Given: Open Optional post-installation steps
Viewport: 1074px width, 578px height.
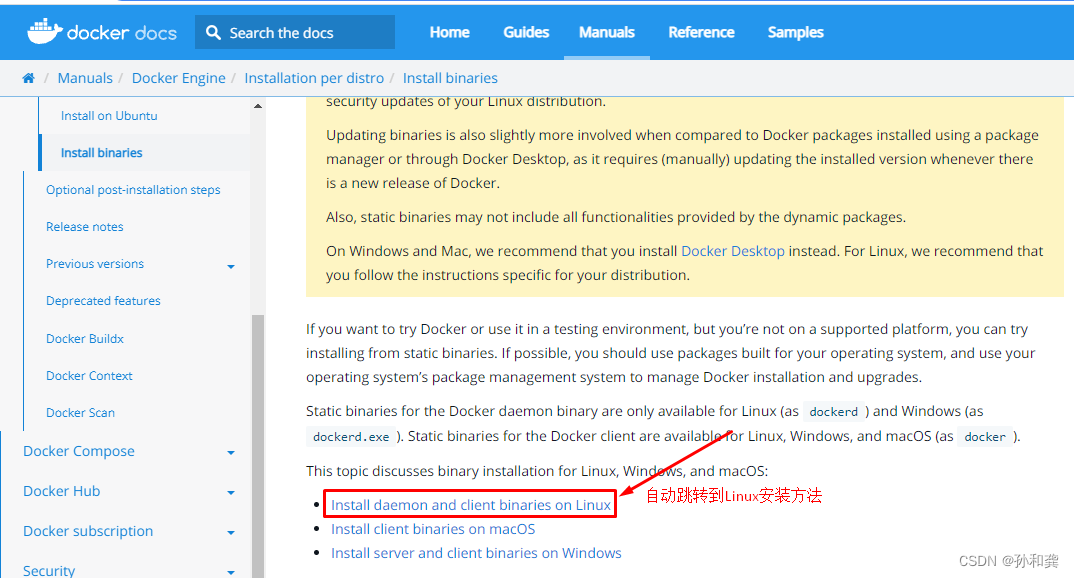Looking at the screenshot, I should click(x=133, y=190).
